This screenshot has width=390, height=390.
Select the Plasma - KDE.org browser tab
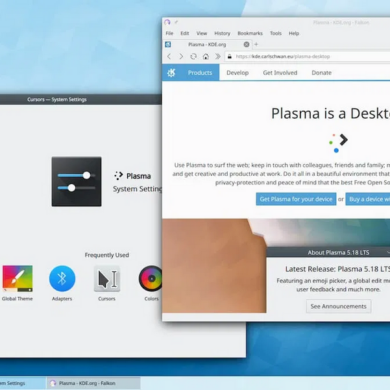[x=207, y=44]
